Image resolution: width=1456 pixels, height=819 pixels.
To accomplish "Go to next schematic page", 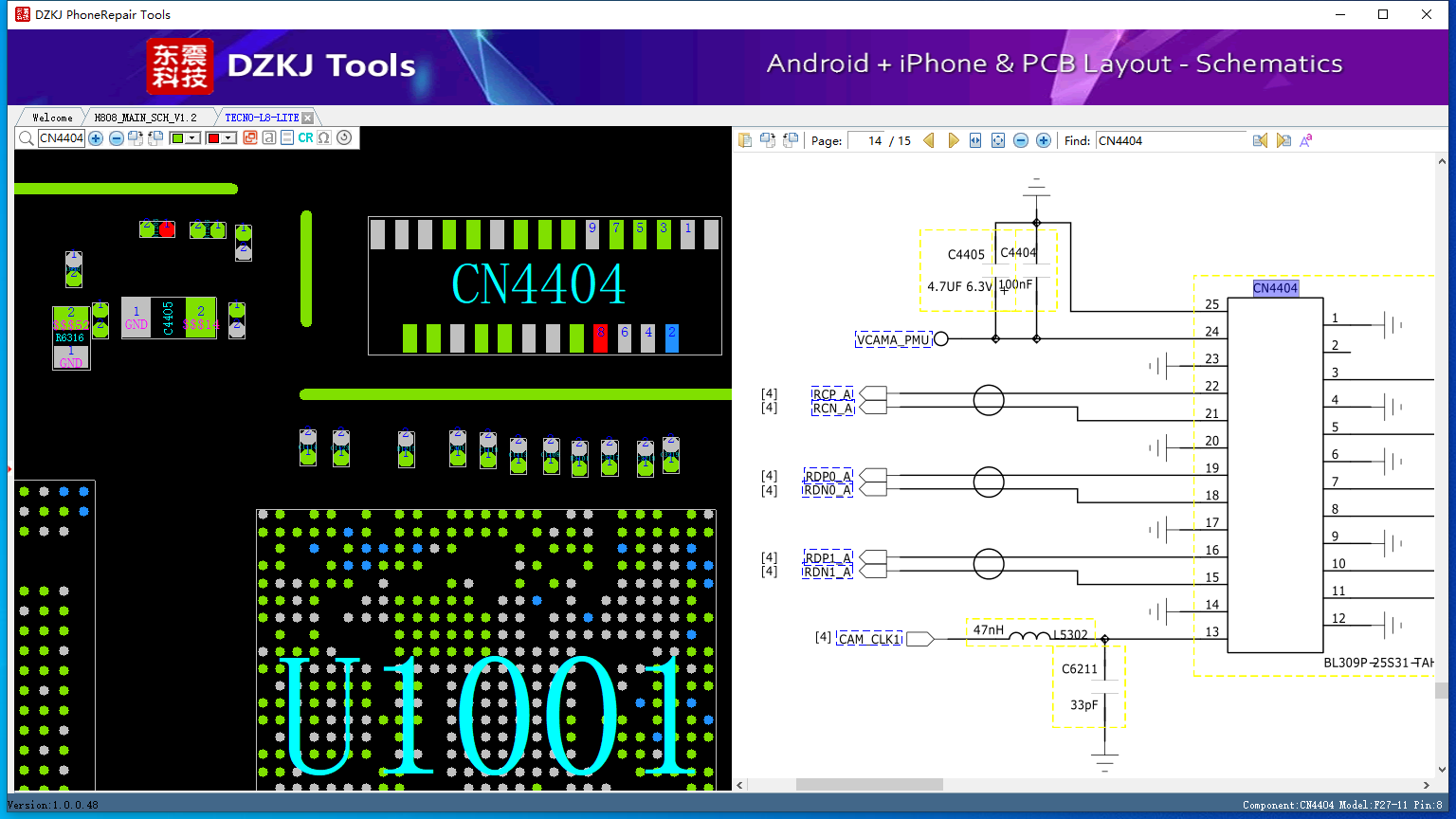I will click(953, 140).
